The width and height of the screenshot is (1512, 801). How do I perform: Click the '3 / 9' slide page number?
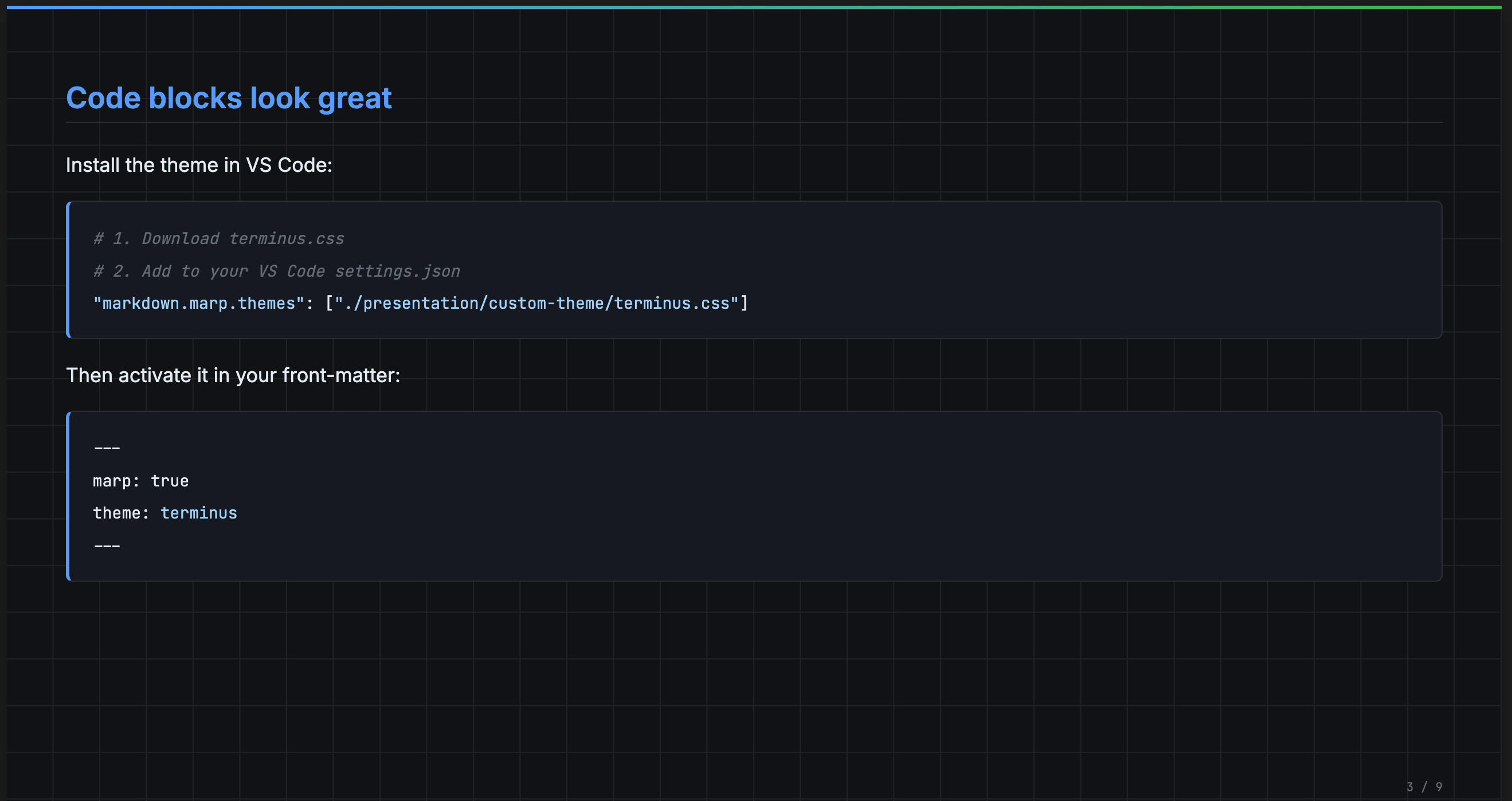coord(1424,786)
